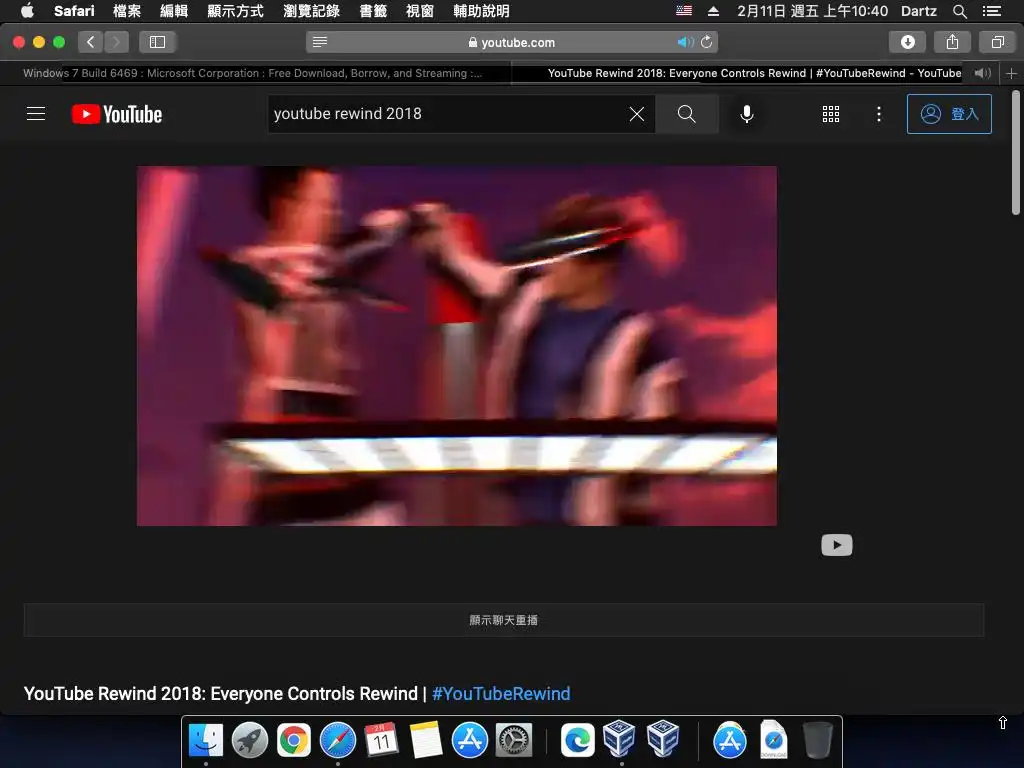Open Spotlight search in menu bar
Viewport: 1024px width, 768px height.
coord(959,11)
